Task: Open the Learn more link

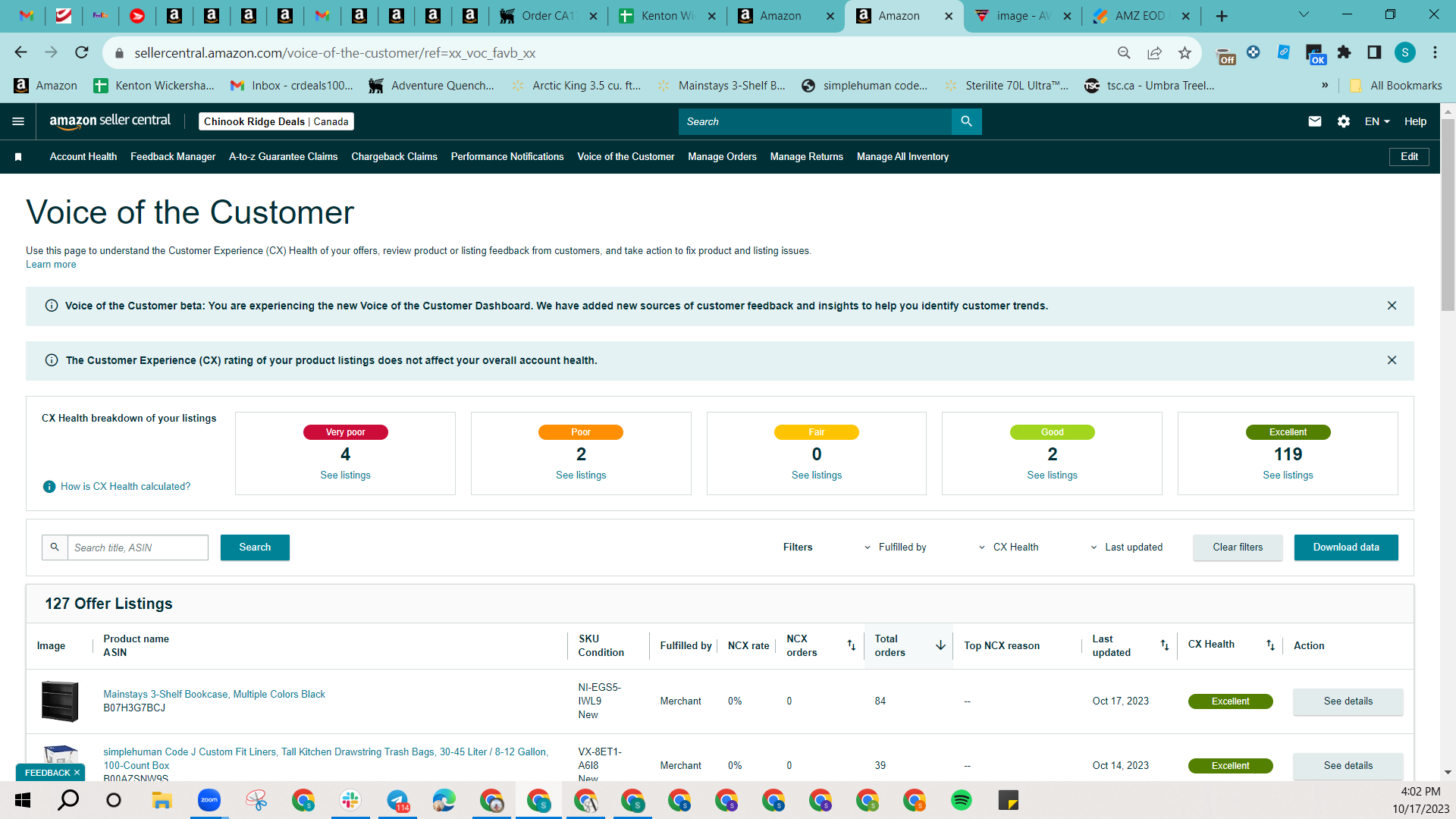Action: pyautogui.click(x=51, y=265)
